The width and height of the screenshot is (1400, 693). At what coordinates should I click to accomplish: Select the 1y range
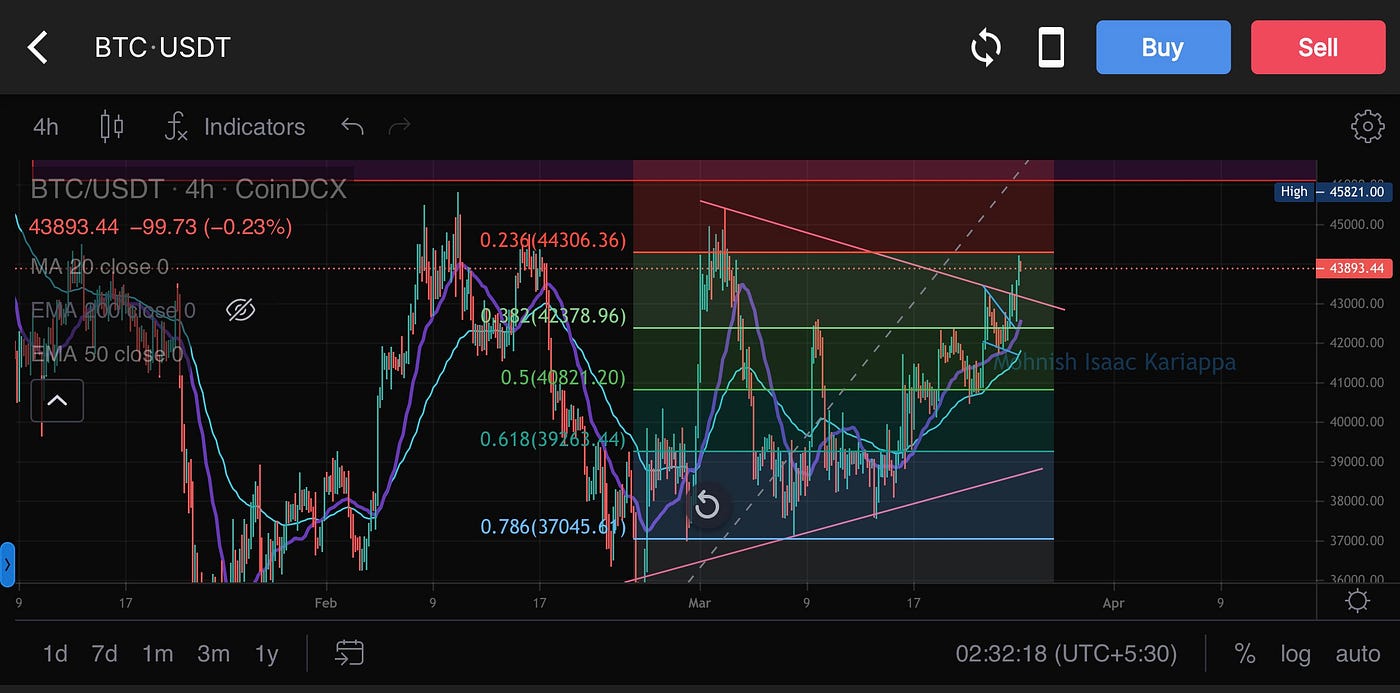pyautogui.click(x=266, y=654)
